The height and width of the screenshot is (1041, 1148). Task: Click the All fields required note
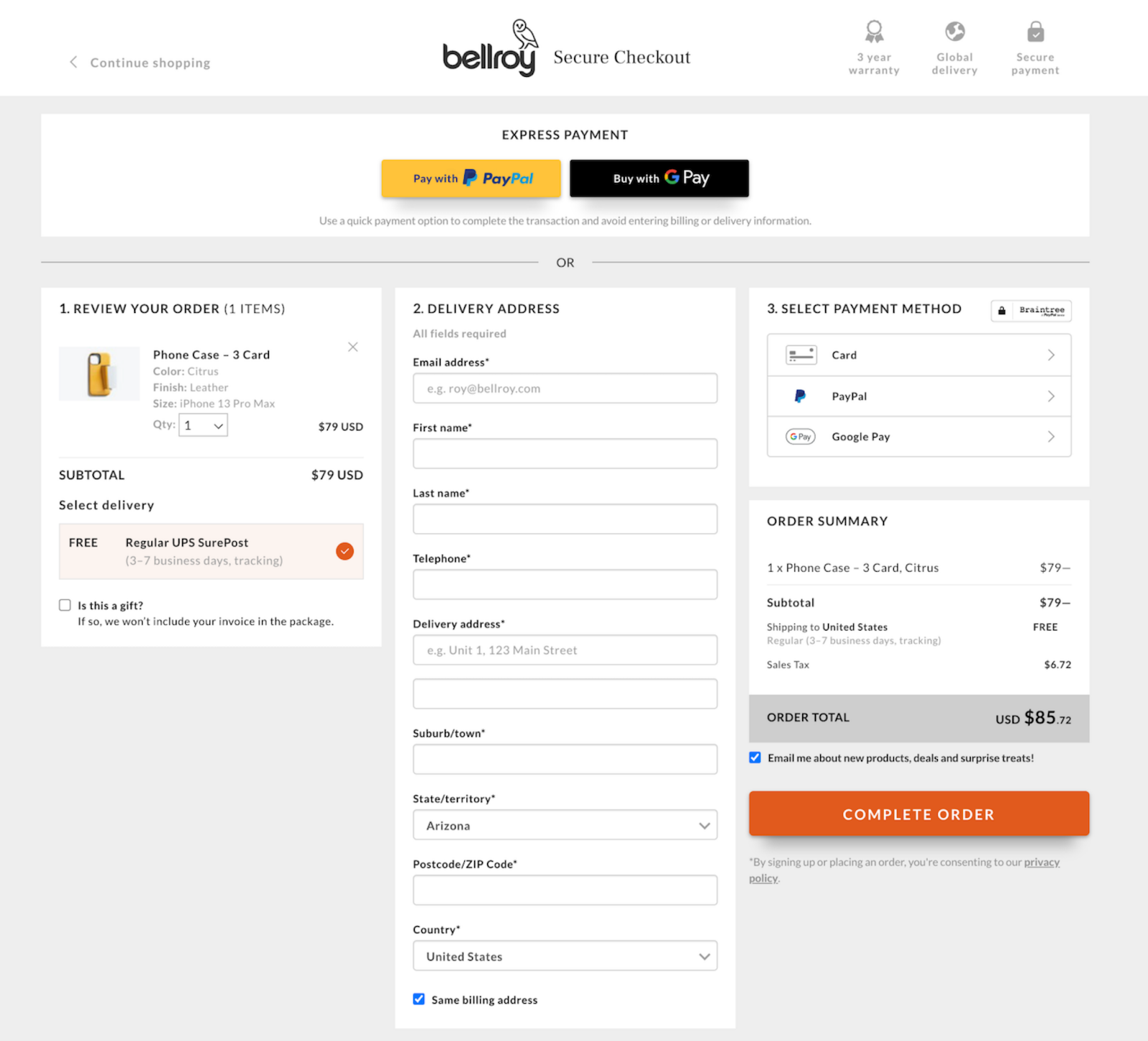tap(460, 334)
